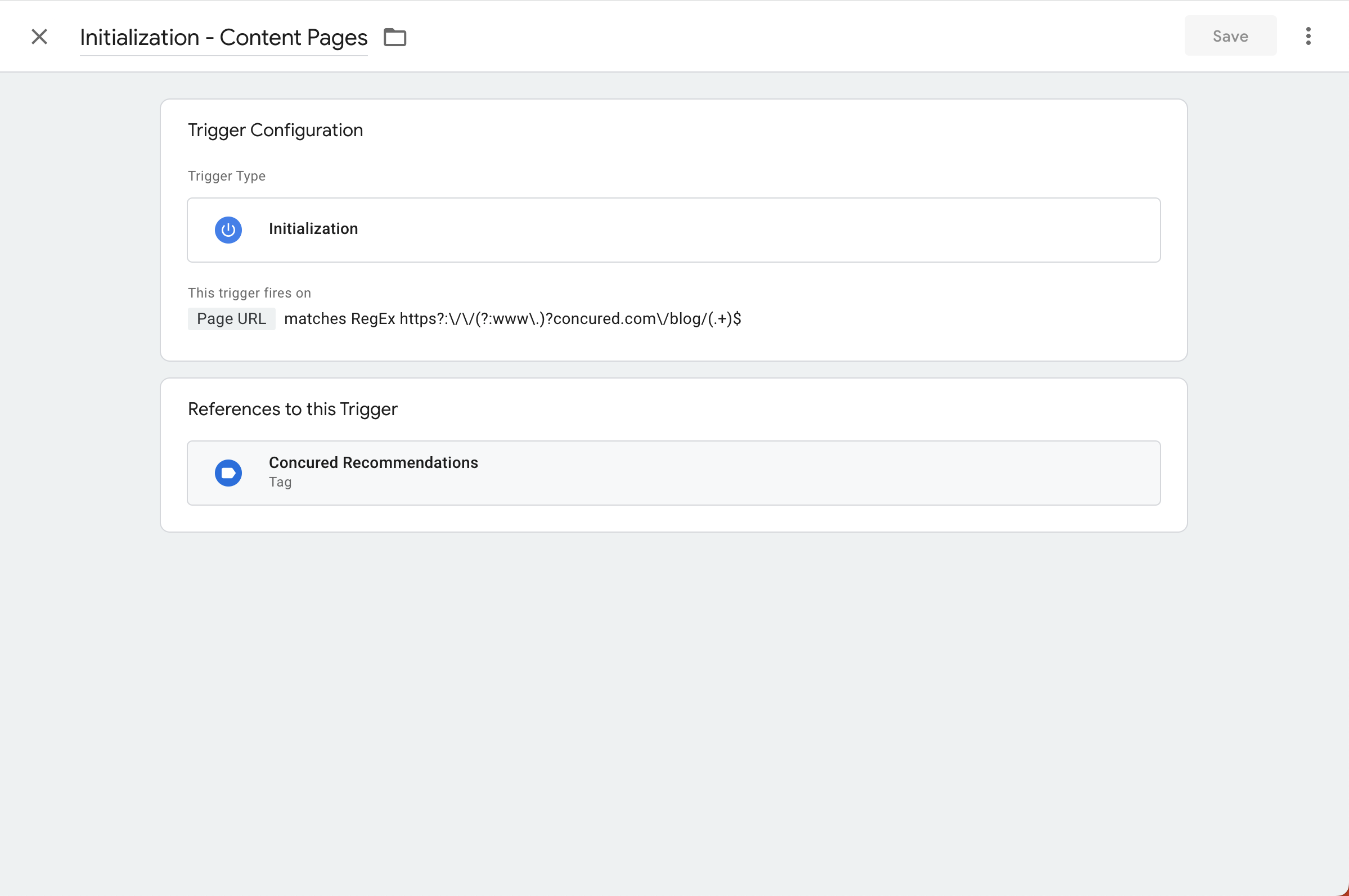Click the 'Trigger Type' label
The image size is (1349, 896).
point(226,176)
